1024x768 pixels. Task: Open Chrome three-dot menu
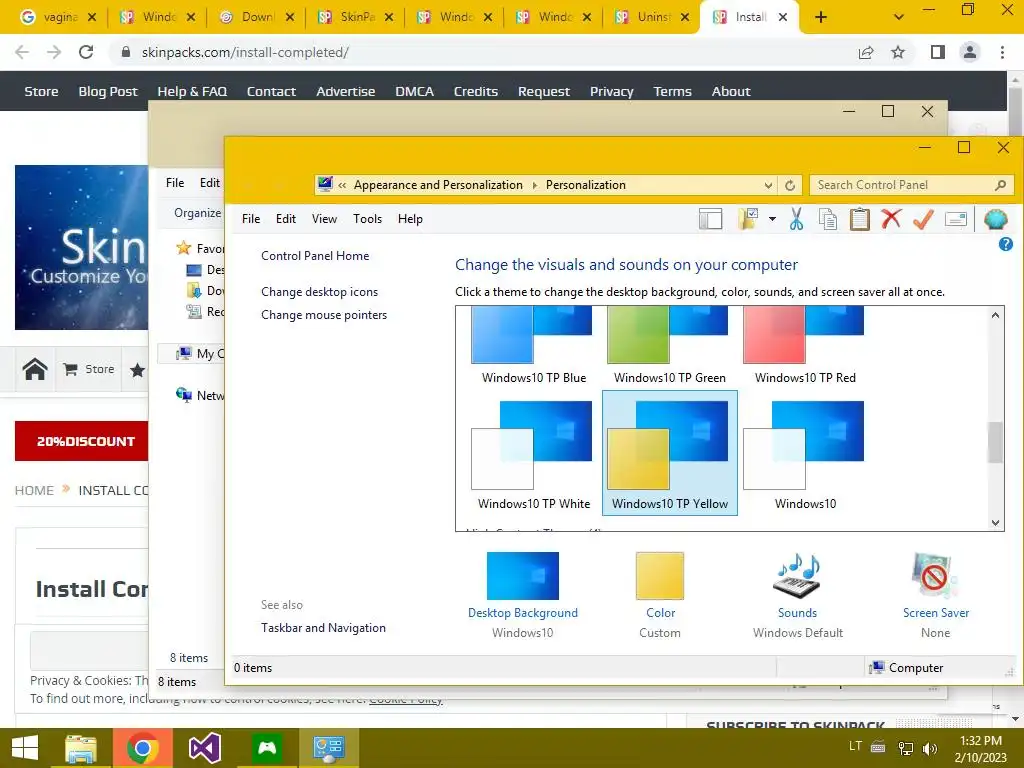coord(1002,52)
